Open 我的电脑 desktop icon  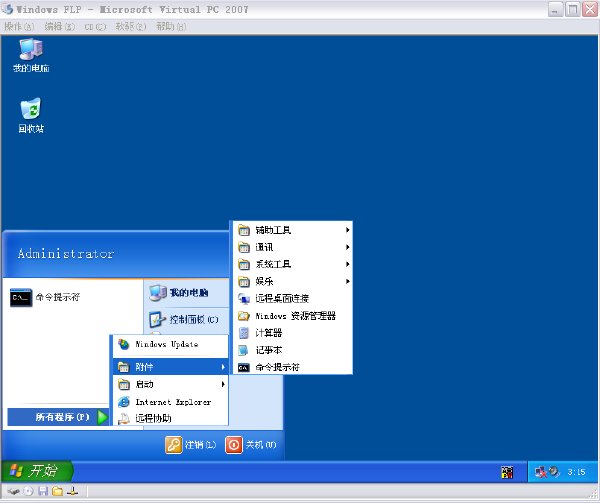[31, 55]
